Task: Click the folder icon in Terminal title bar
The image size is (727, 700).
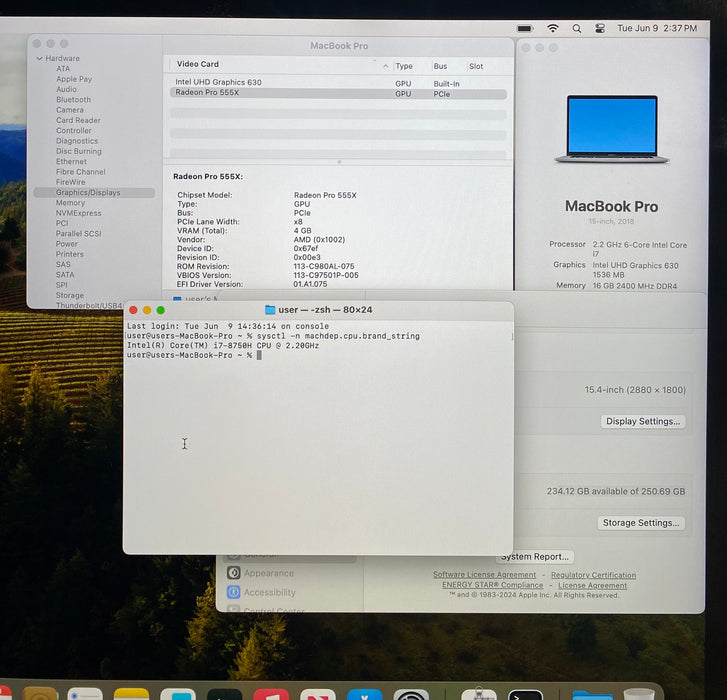Action: pos(270,310)
